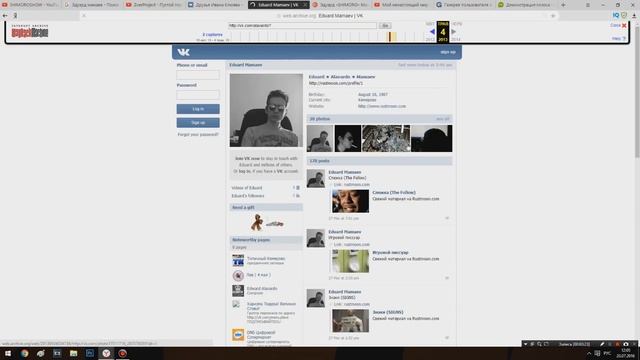This screenshot has width=640, height=360.
Task: Open the Help link in Wayback toolbar
Action: pos(618,38)
